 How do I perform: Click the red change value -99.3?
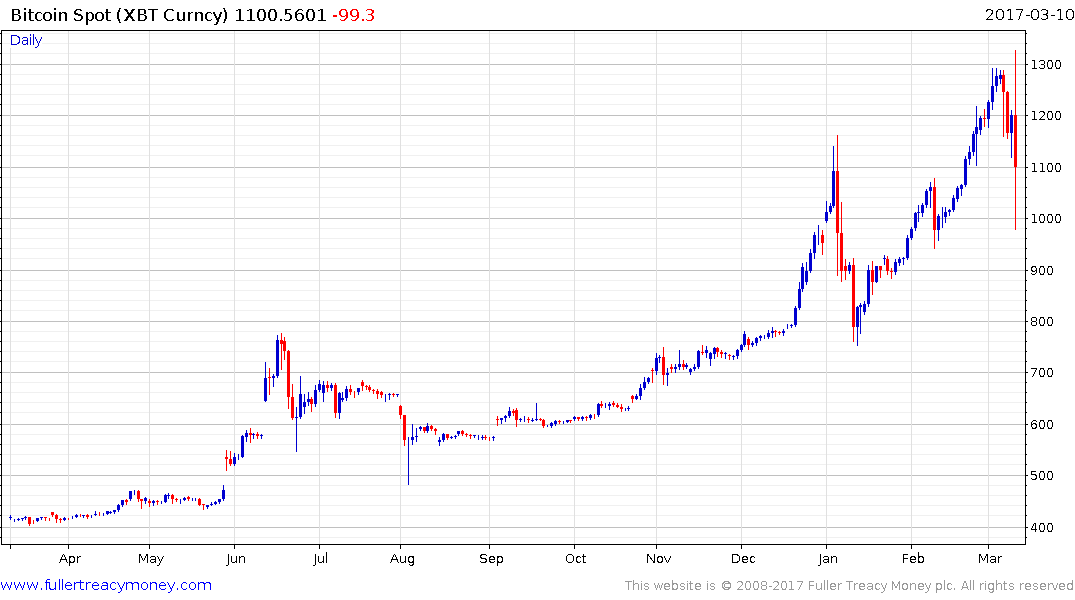click(354, 15)
